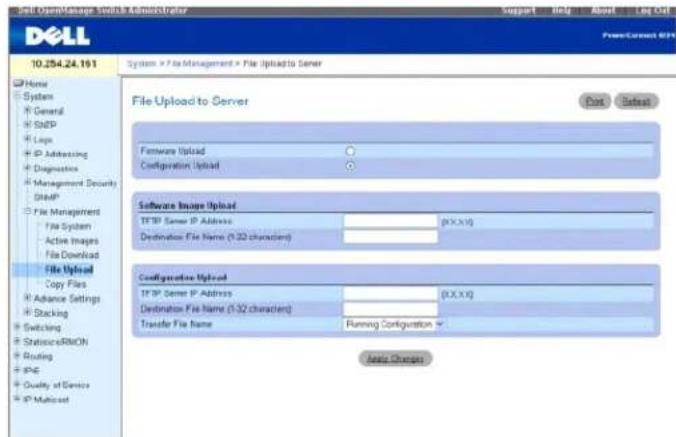Click Configuration Upload Destination File Name field
The image size is (676, 437).
[391, 309]
